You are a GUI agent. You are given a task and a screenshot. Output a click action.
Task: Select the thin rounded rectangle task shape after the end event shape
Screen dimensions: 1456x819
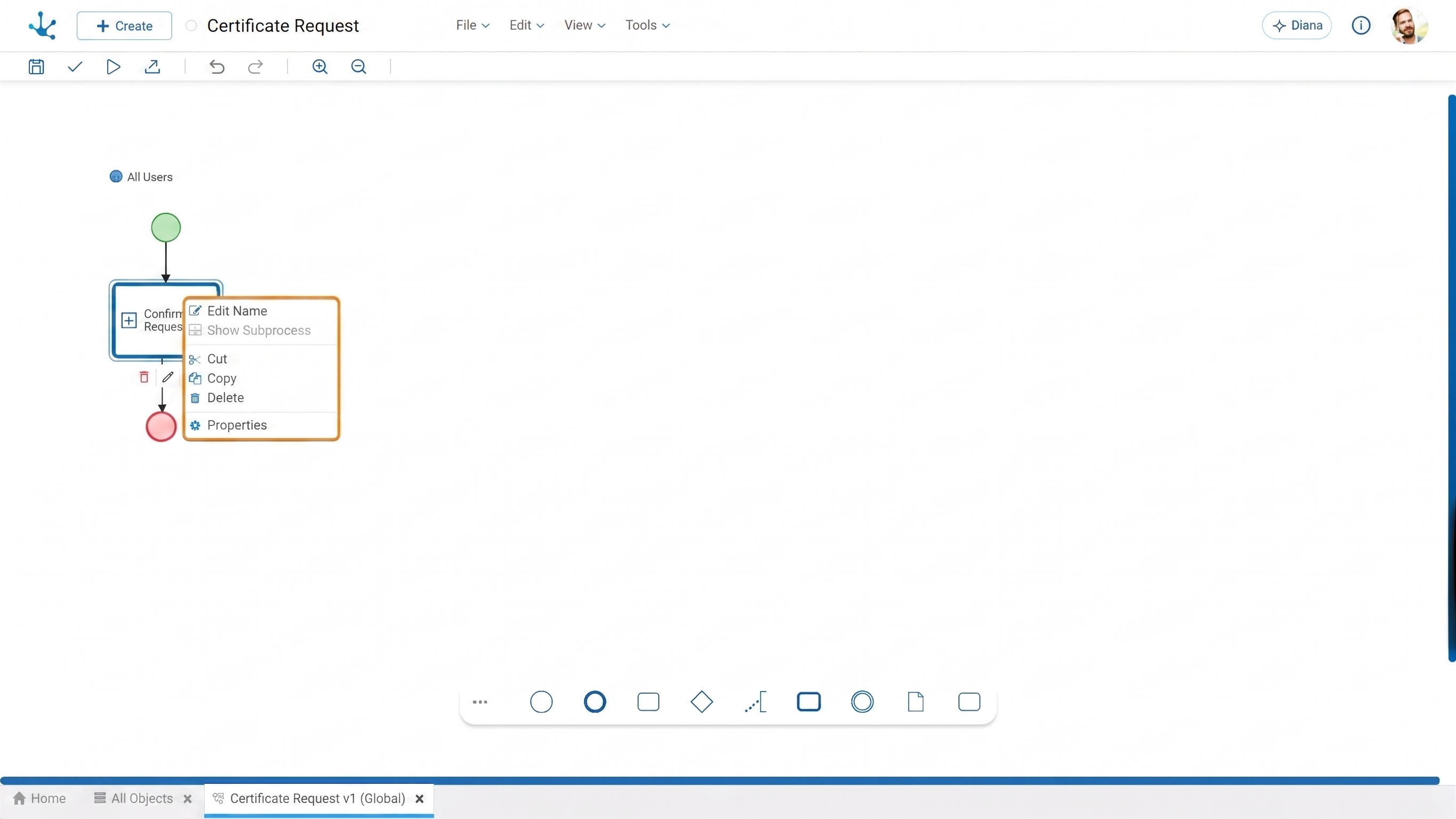click(649, 702)
